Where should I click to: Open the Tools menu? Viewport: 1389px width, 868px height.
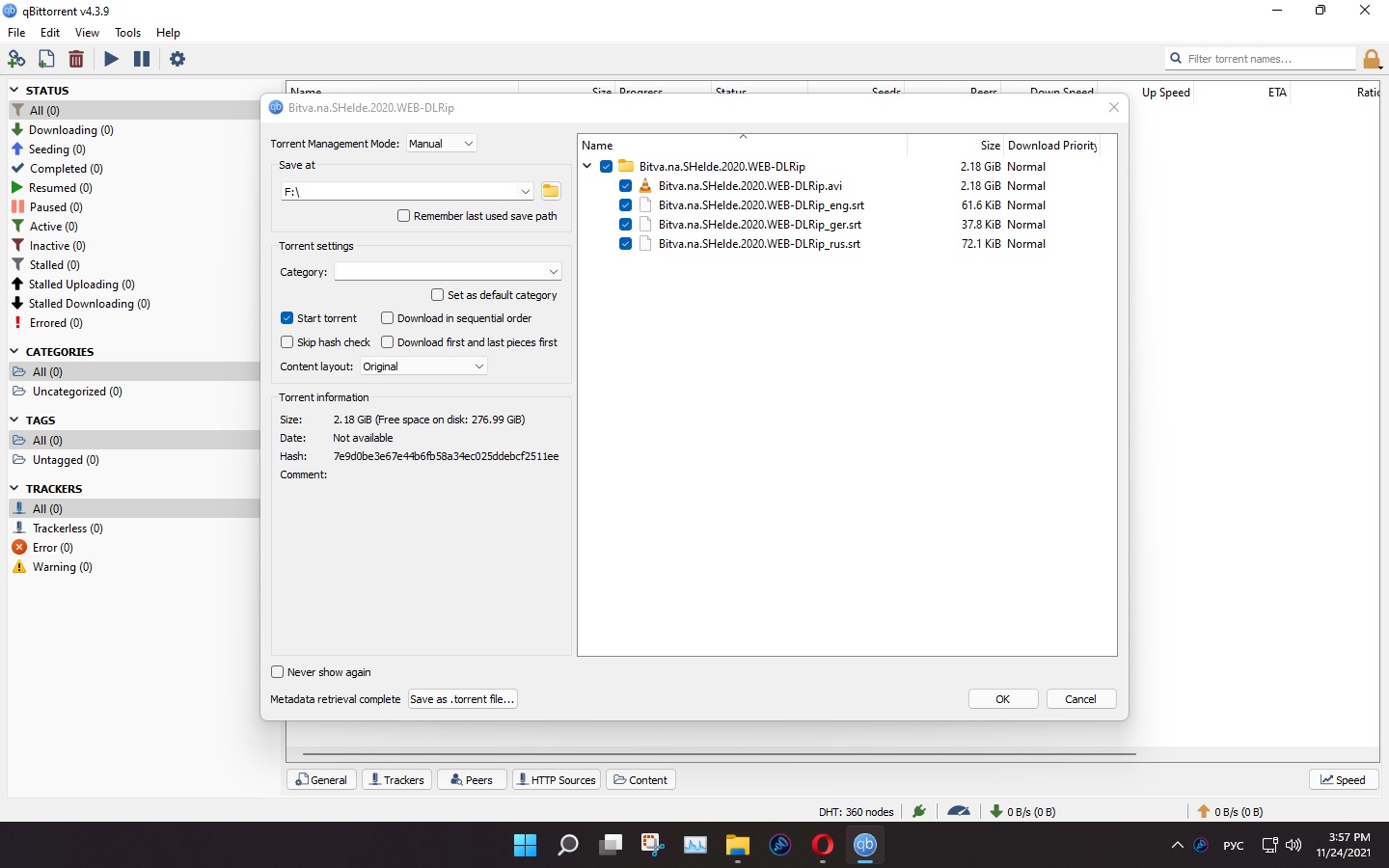point(127,33)
